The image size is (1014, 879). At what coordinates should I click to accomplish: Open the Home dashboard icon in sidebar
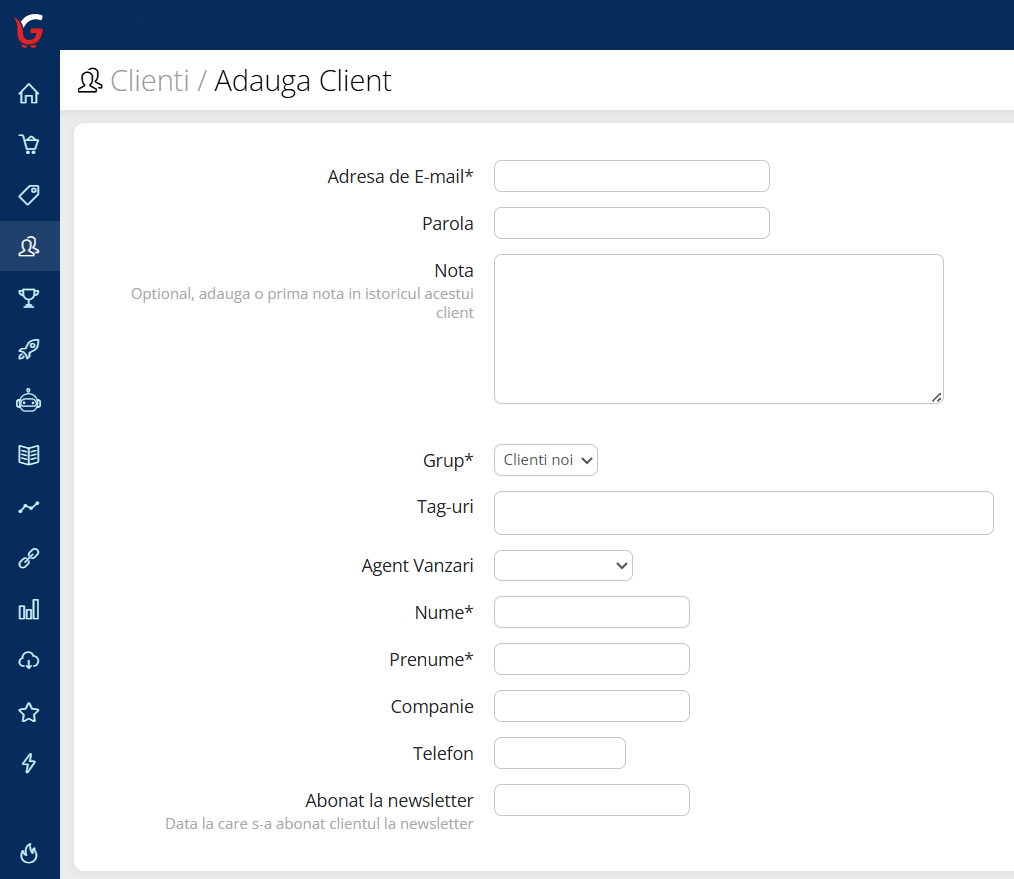coord(29,92)
